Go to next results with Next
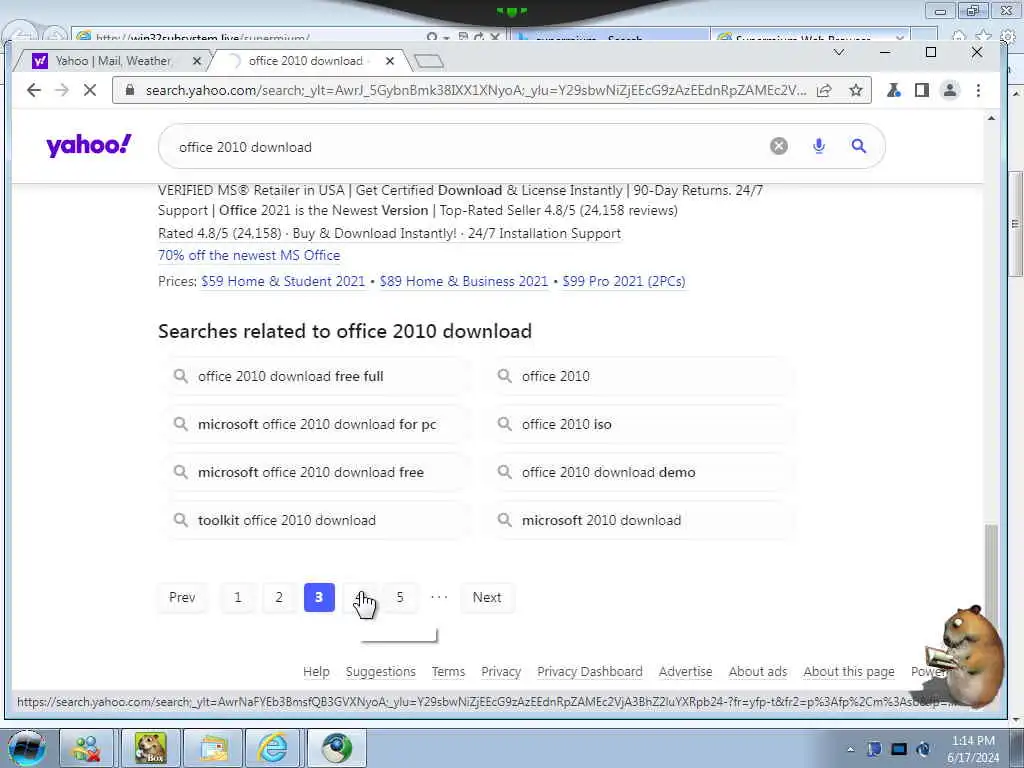The height and width of the screenshot is (768, 1024). tap(487, 598)
